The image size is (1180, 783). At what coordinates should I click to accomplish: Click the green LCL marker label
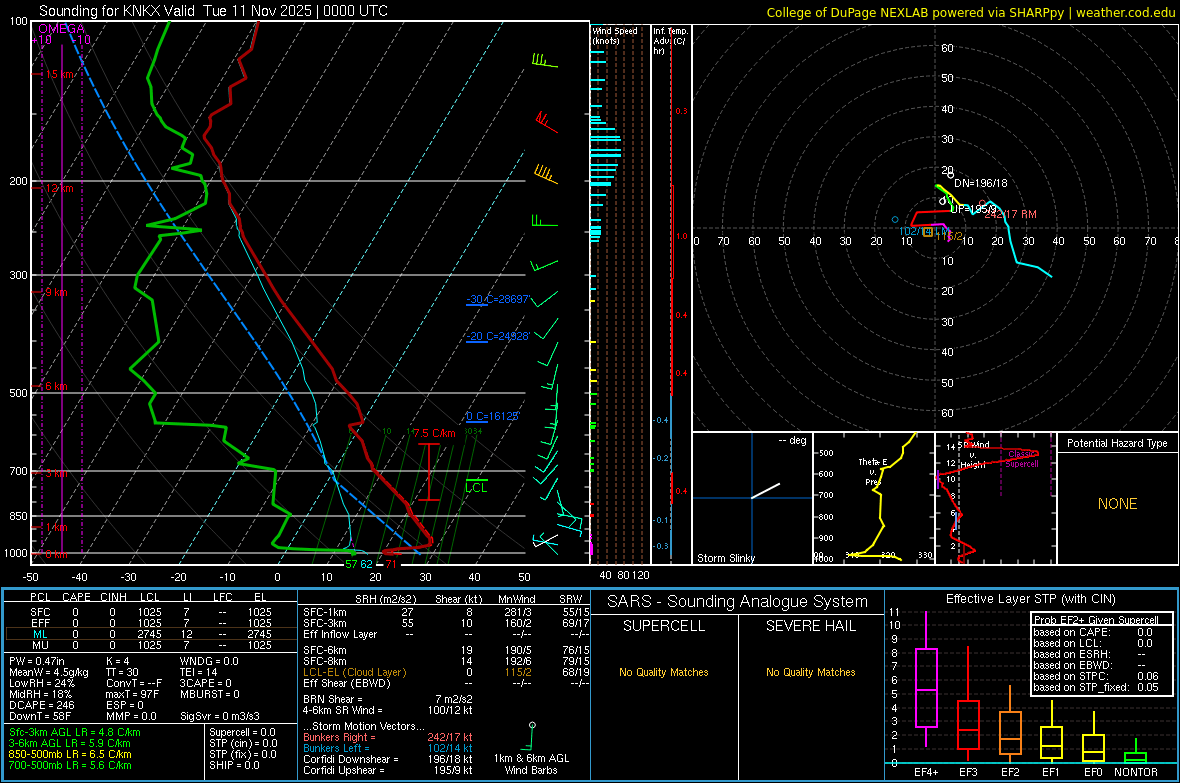click(476, 488)
